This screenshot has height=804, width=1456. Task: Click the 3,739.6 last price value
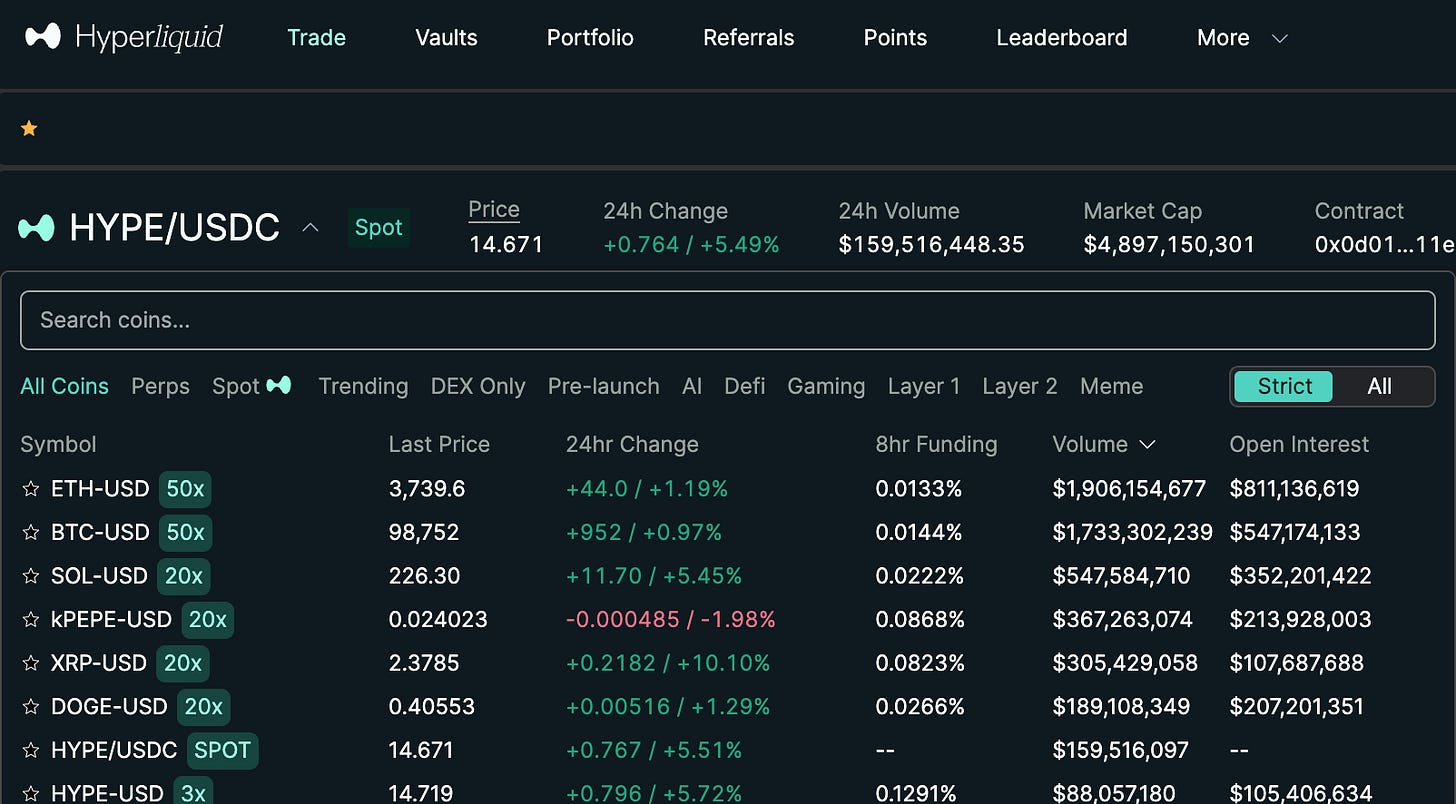point(427,489)
